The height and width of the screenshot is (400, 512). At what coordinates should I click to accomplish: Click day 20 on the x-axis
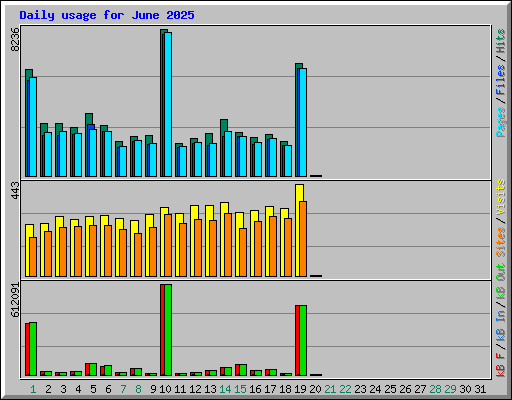[x=315, y=389]
